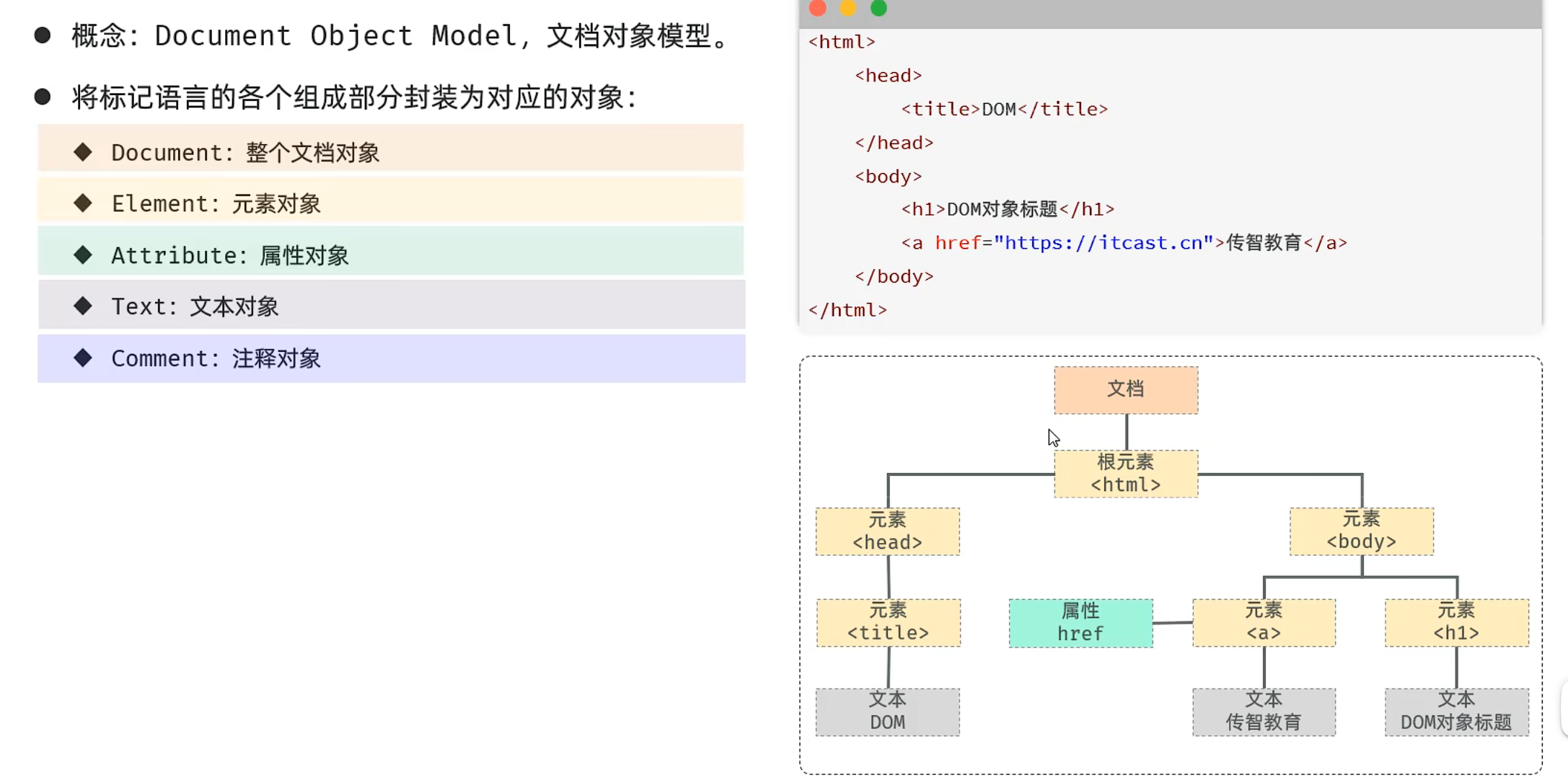Select the 元素 <body> node
1568x783 pixels.
pyautogui.click(x=1361, y=531)
